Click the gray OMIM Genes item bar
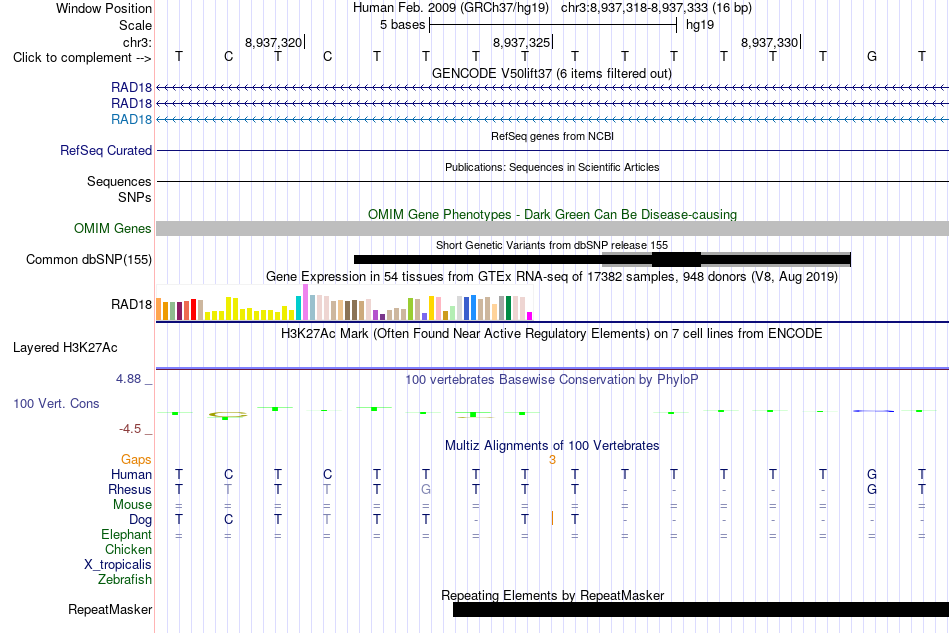Image resolution: width=950 pixels, height=633 pixels. 552,228
